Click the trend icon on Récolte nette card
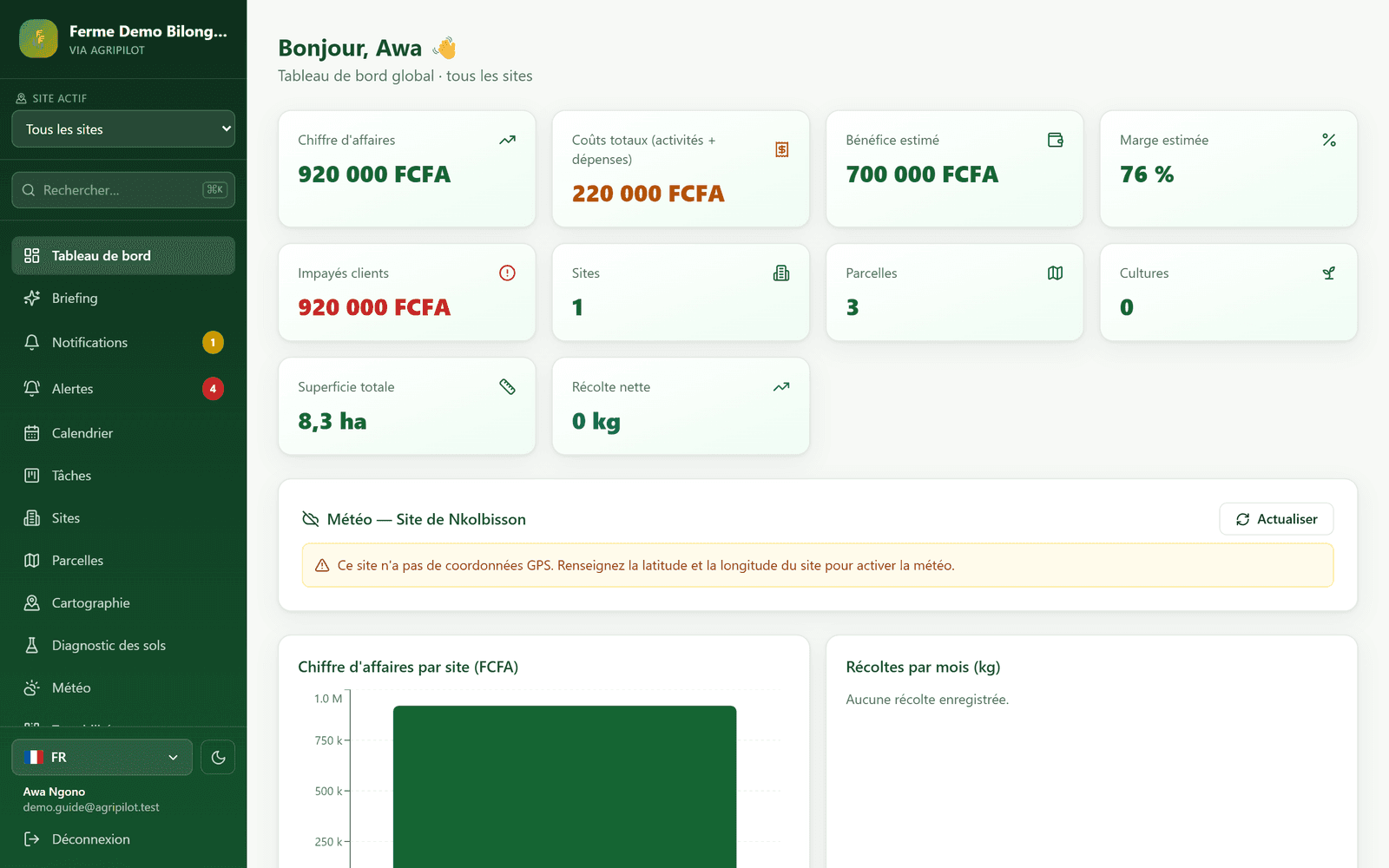 click(x=781, y=387)
